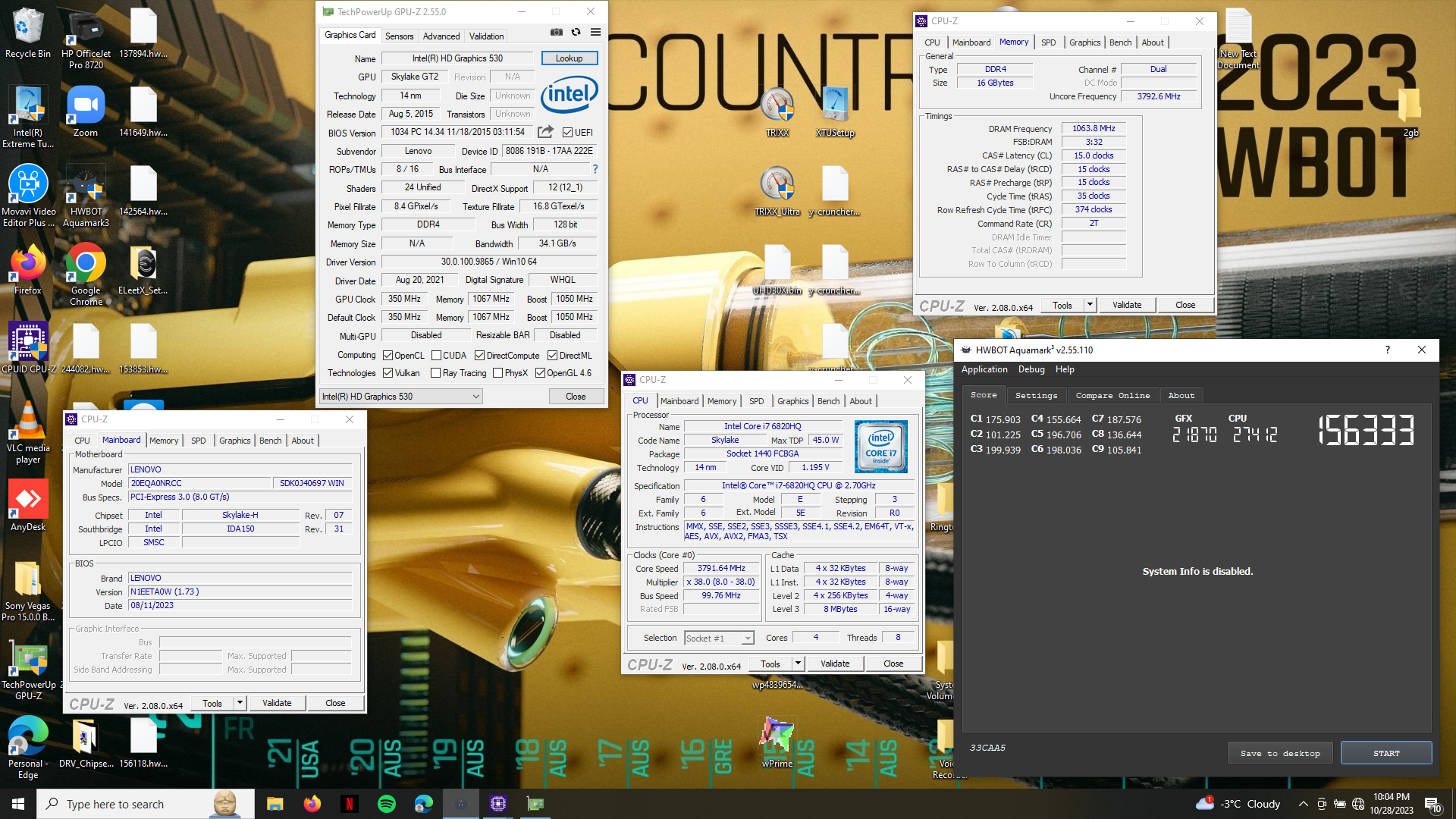
Task: Click taskbar clock showing 10:04 PM
Action: [1392, 804]
